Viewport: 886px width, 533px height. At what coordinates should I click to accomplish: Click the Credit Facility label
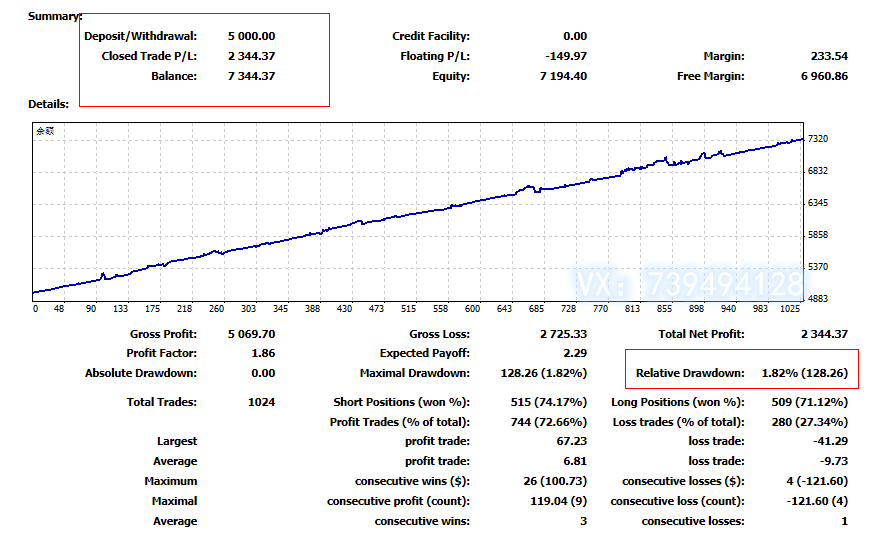431,36
